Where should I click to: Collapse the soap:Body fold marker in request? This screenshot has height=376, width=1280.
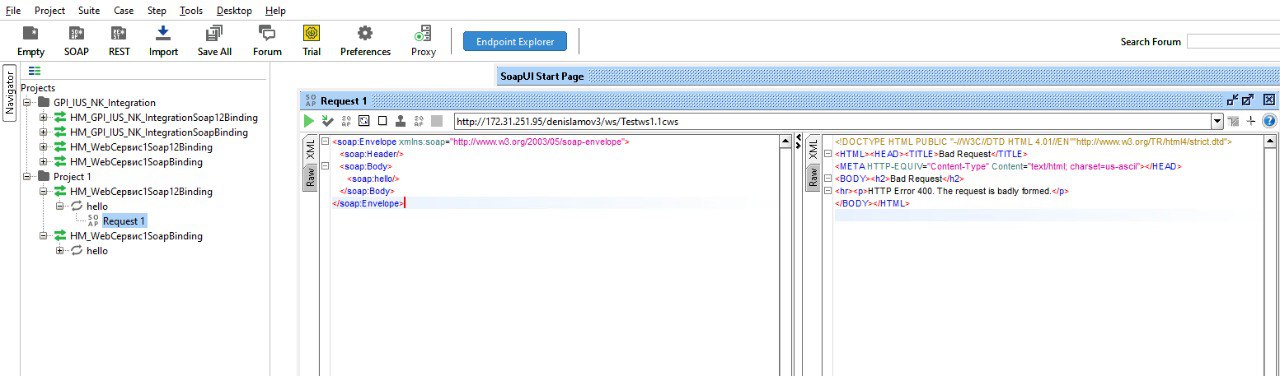(x=325, y=167)
